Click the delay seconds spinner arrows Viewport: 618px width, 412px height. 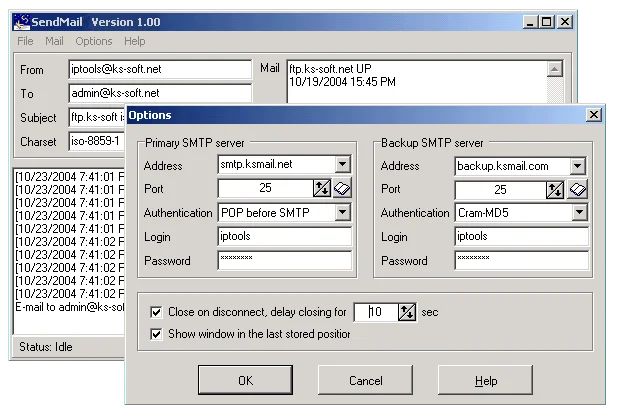[407, 312]
